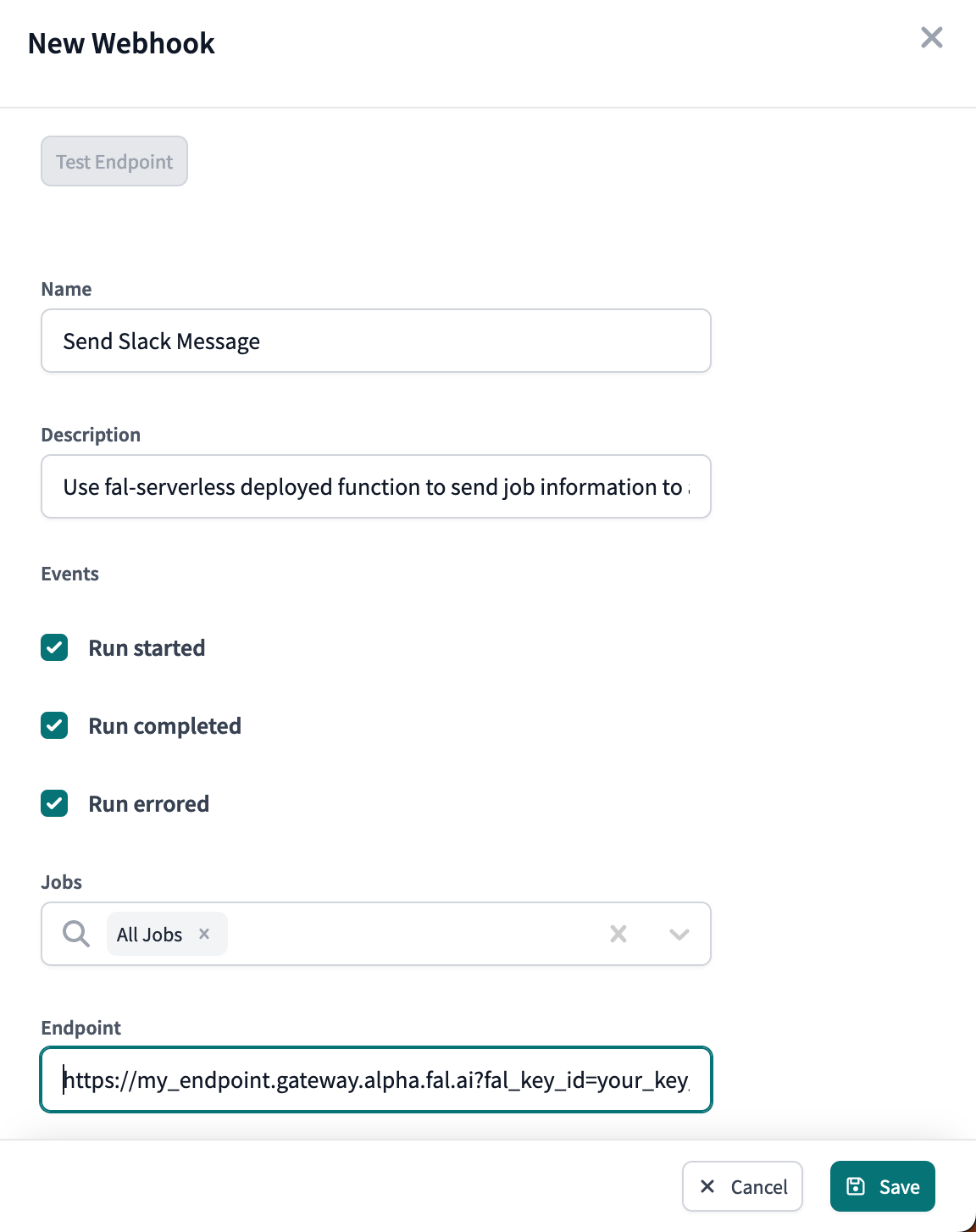Remove the All Jobs tag

coord(204,934)
